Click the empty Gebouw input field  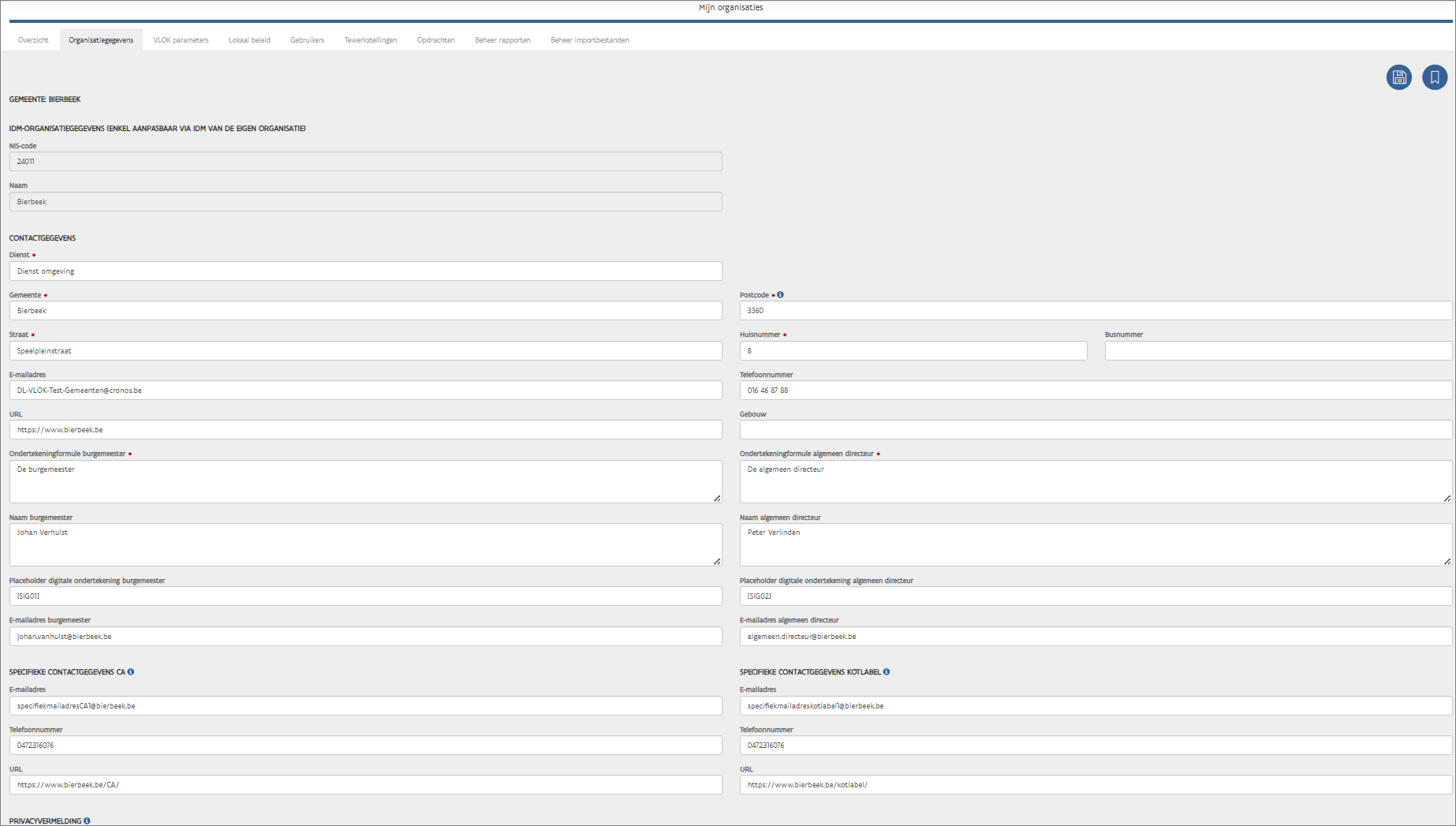tap(1095, 430)
